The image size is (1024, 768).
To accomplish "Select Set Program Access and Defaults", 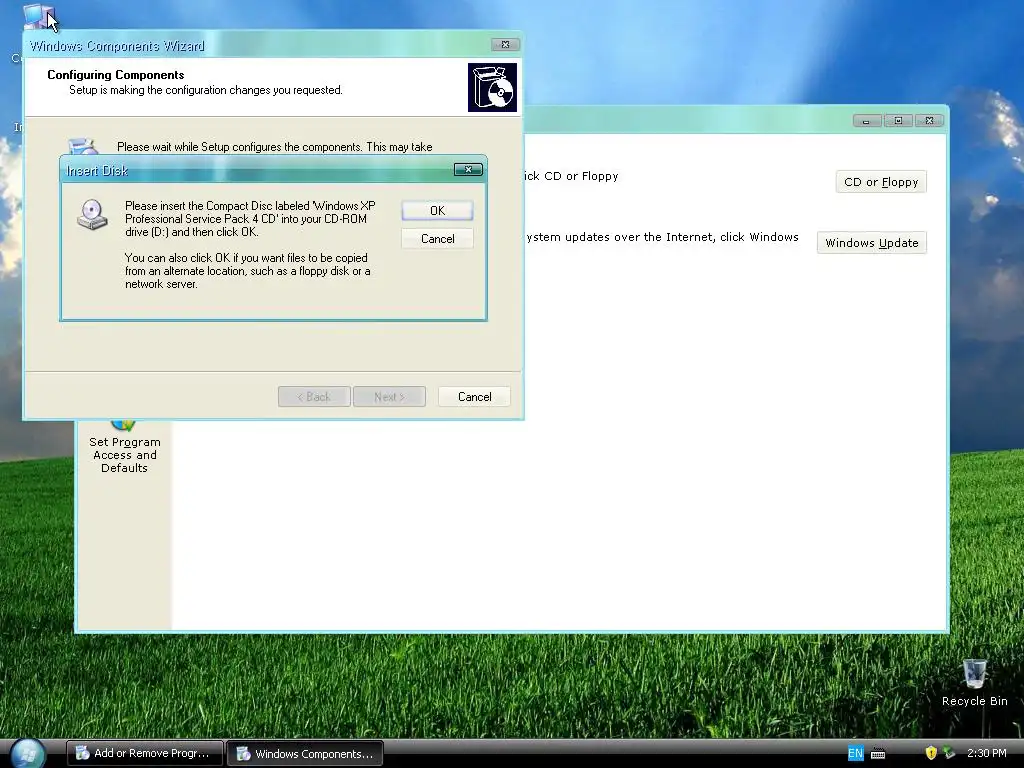I will tap(124, 448).
